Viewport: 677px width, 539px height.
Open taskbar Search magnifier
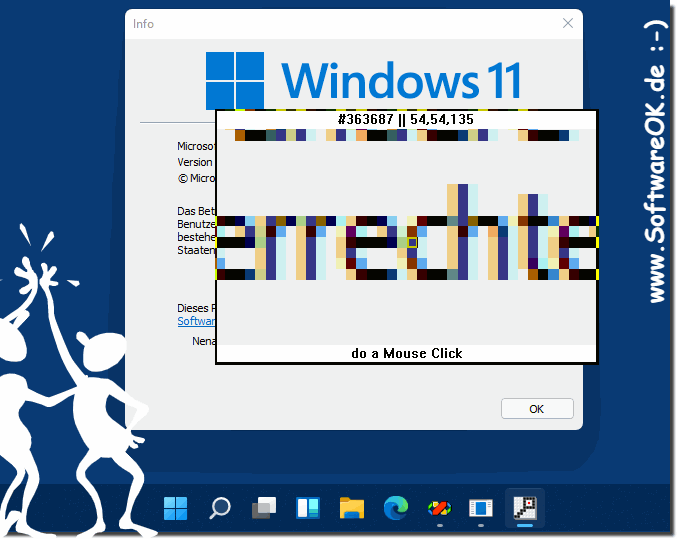point(220,508)
